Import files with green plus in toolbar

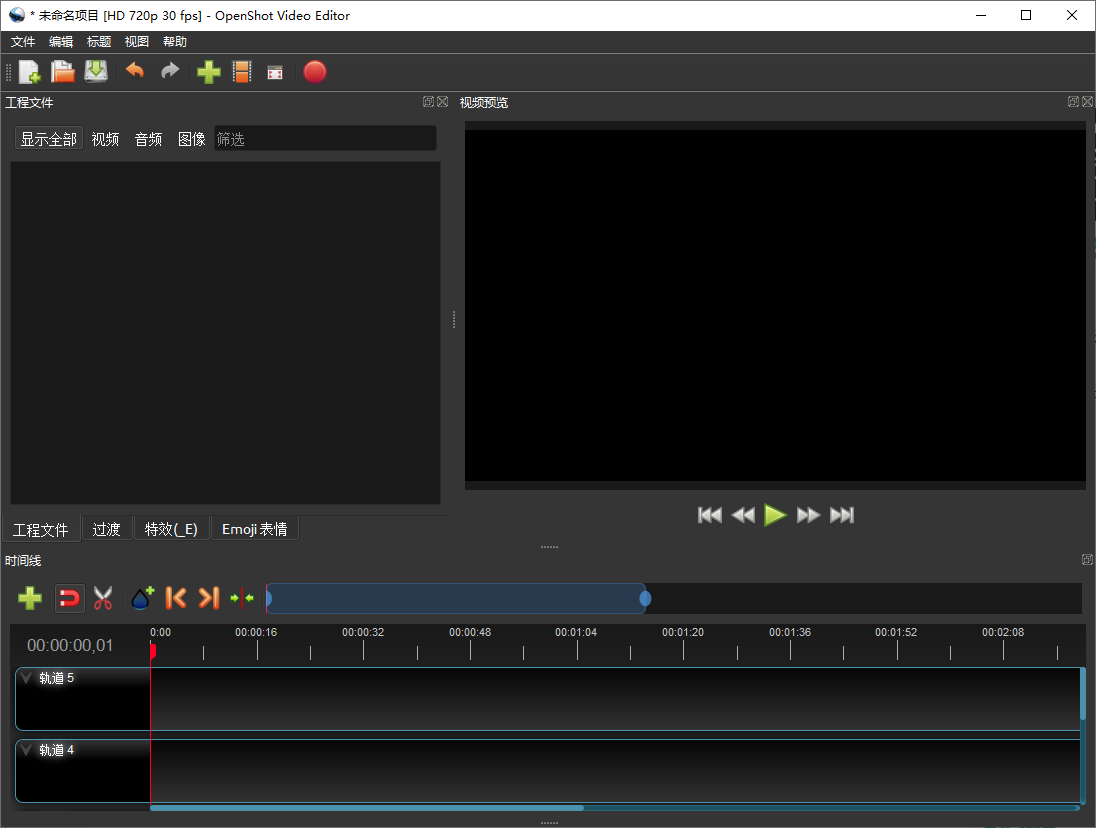(x=208, y=72)
